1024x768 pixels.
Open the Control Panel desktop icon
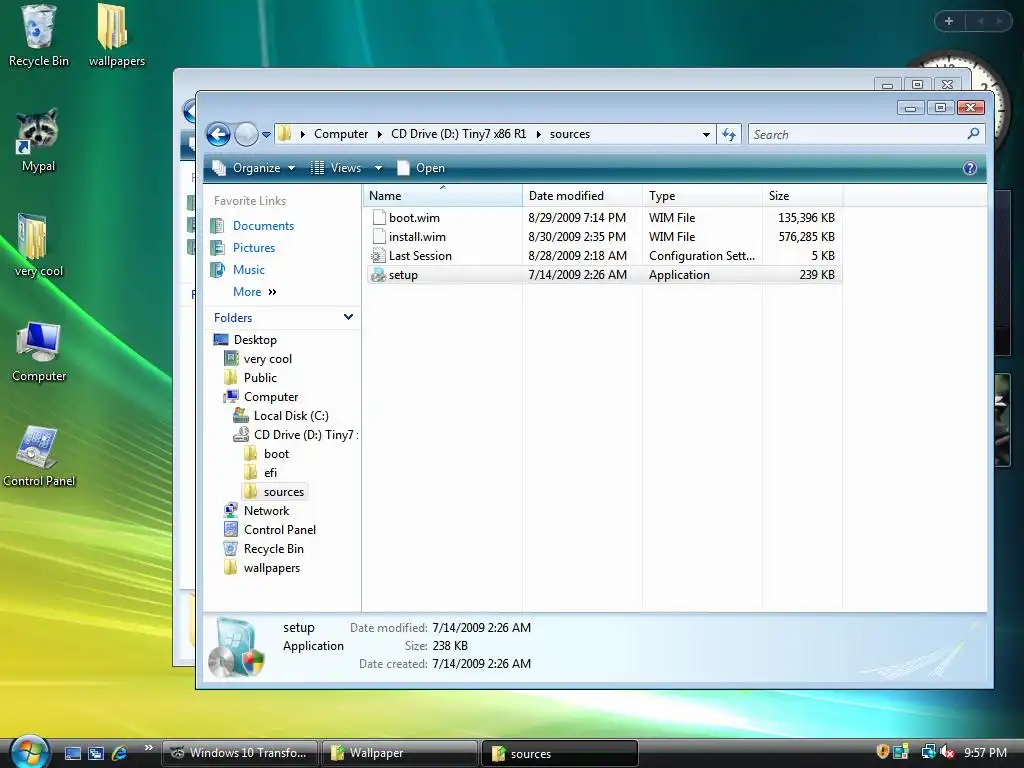(39, 456)
